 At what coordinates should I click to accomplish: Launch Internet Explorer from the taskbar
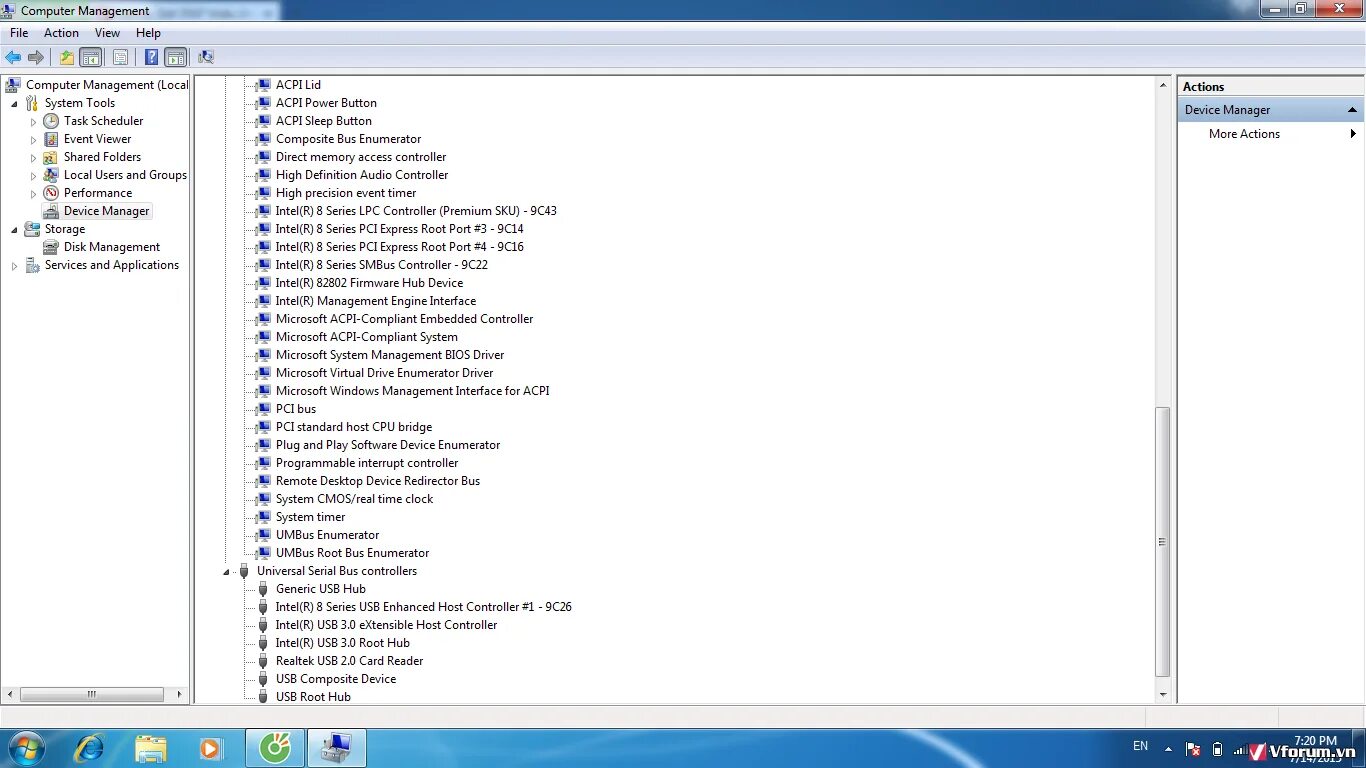(89, 748)
